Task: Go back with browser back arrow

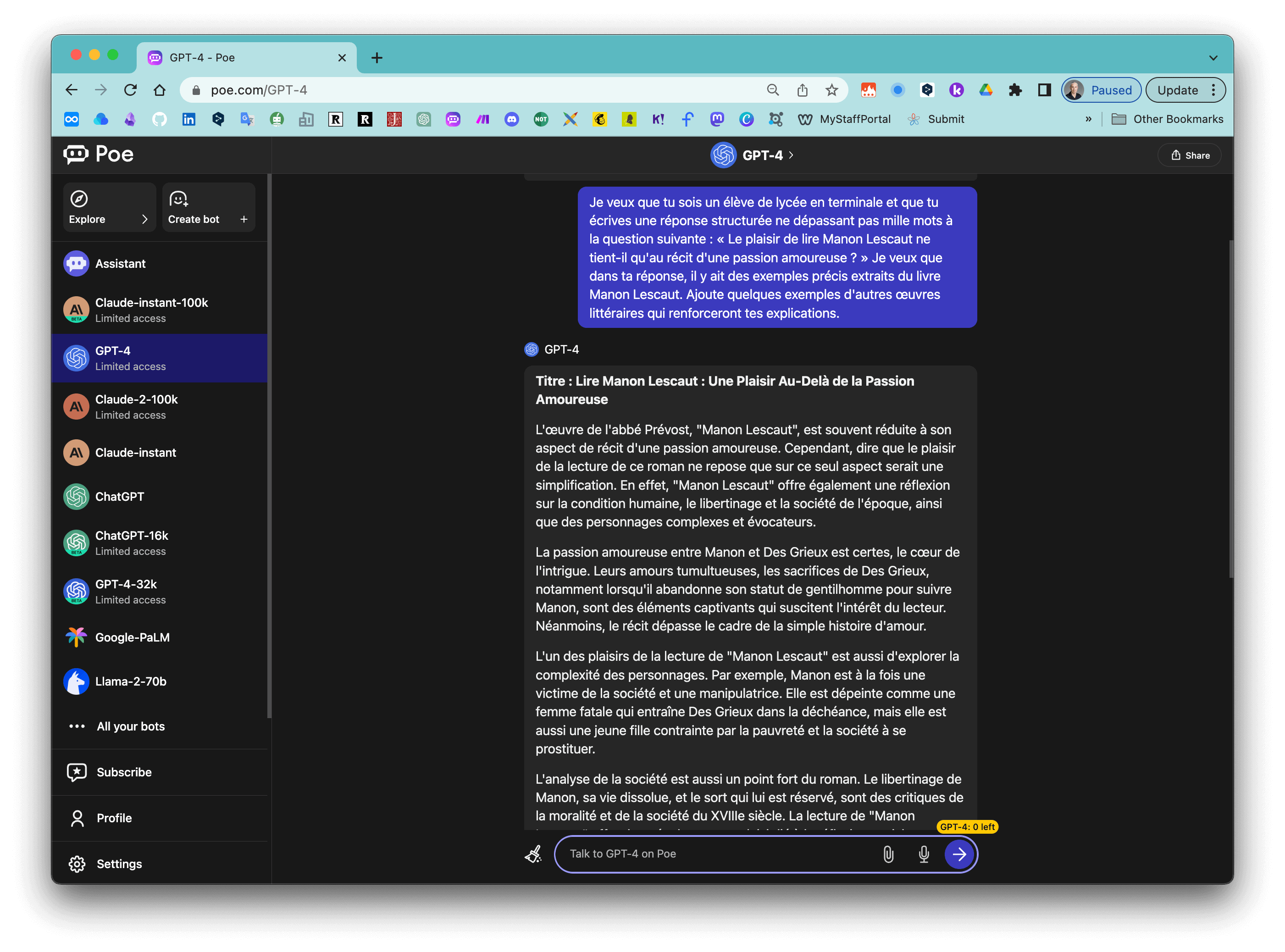Action: (72, 90)
